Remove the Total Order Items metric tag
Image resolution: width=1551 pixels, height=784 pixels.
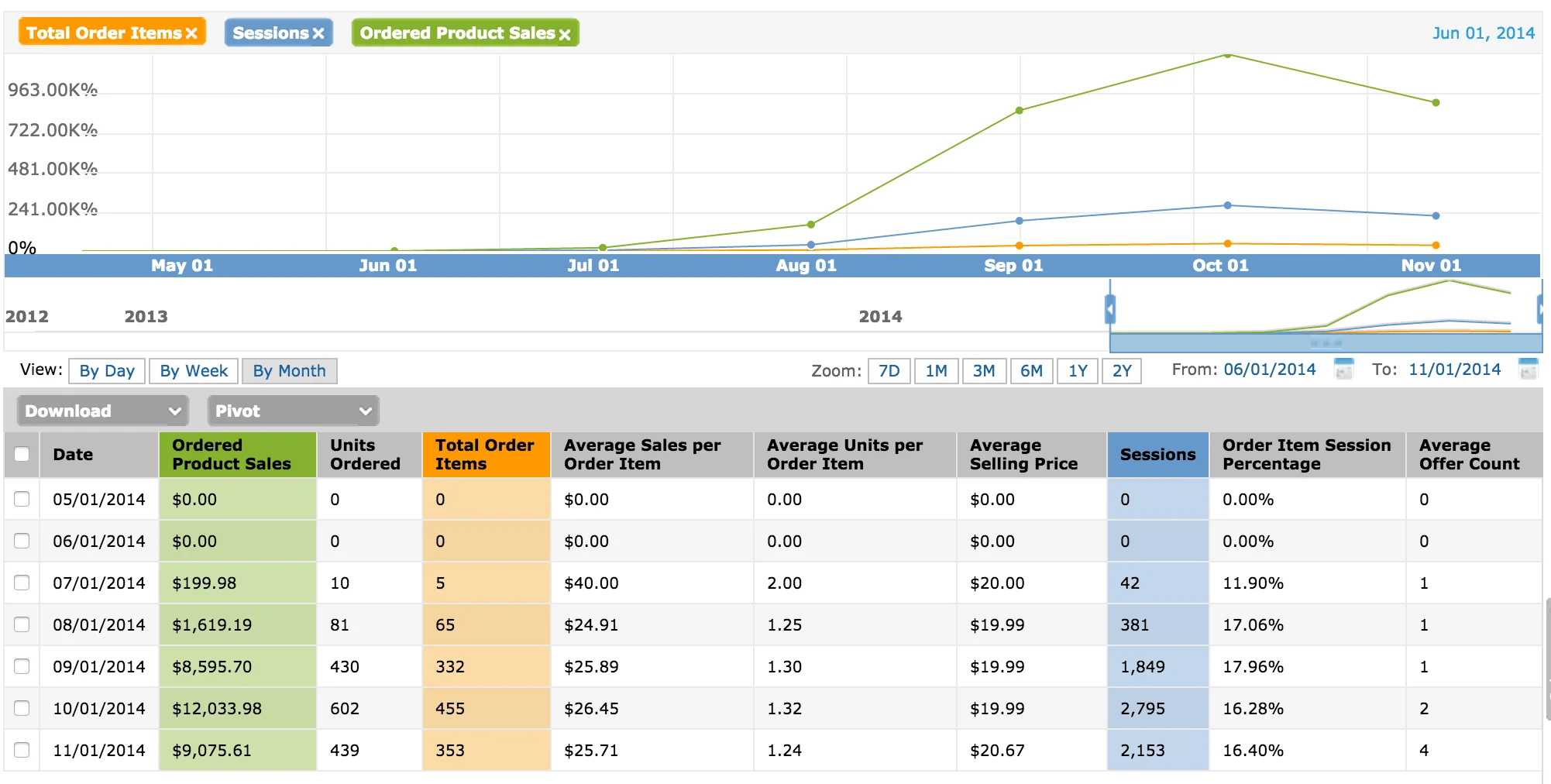click(x=191, y=33)
